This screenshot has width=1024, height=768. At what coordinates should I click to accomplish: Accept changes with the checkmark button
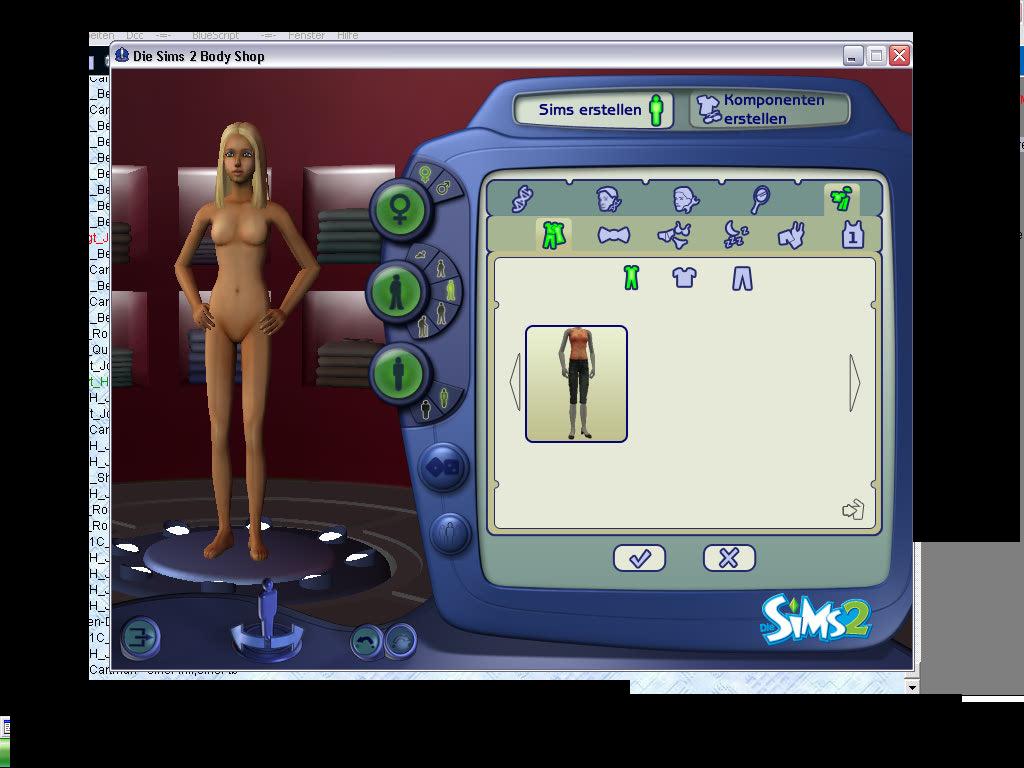point(639,558)
